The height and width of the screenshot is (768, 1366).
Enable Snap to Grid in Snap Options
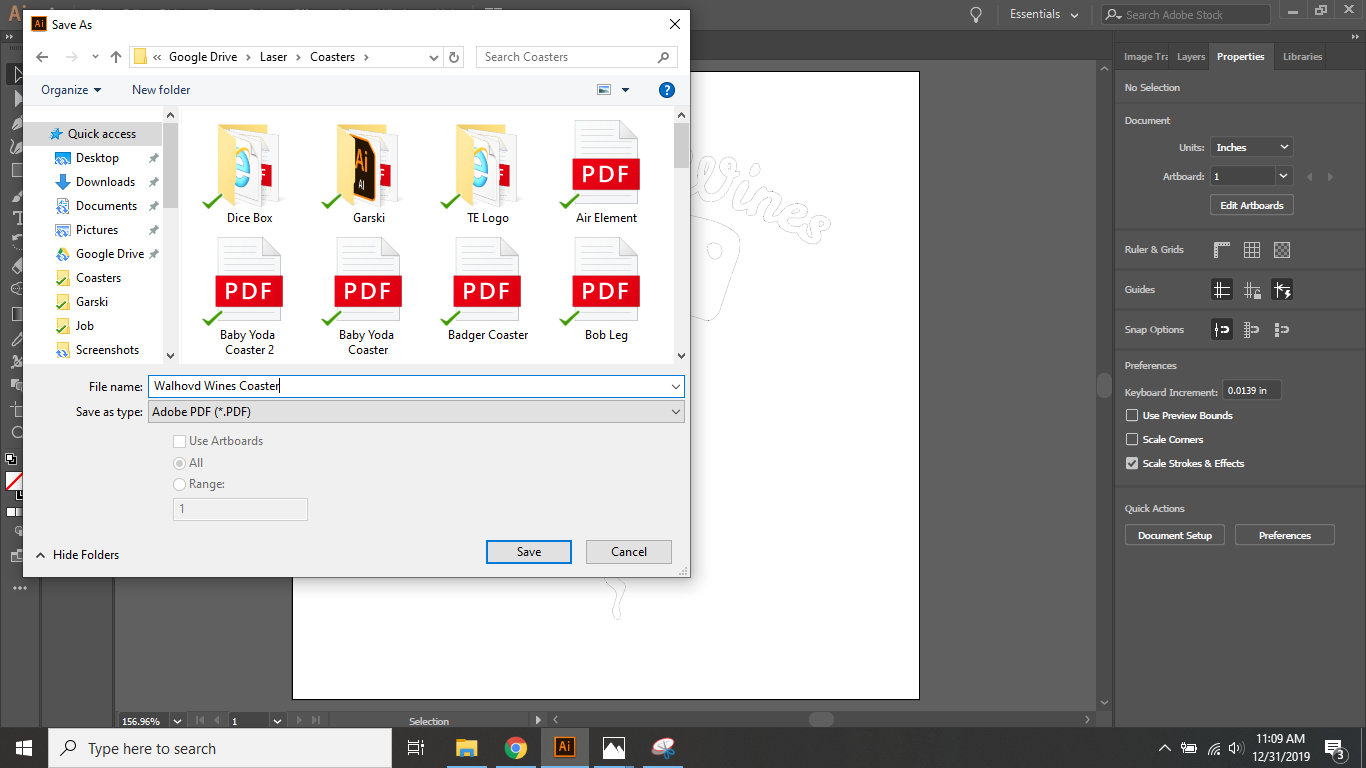coord(1250,329)
